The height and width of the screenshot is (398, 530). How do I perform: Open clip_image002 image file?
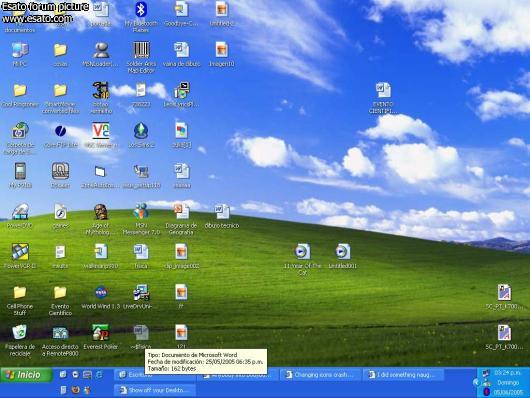182,252
